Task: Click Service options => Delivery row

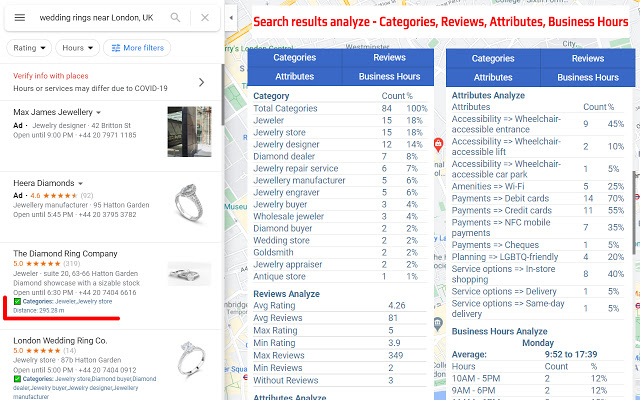Action: point(538,291)
